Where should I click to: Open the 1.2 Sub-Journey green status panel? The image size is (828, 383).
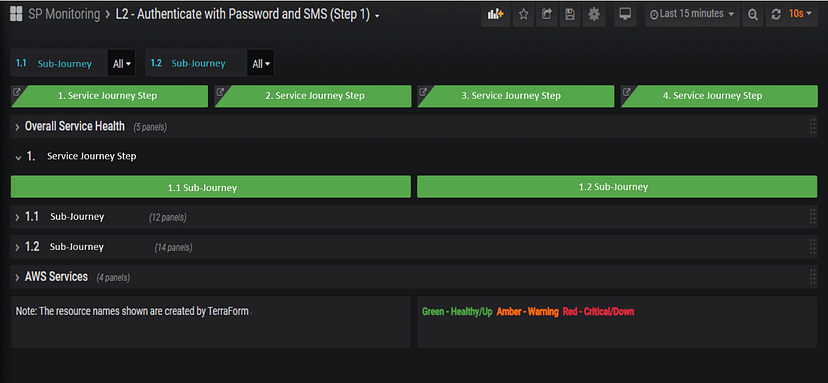click(617, 187)
